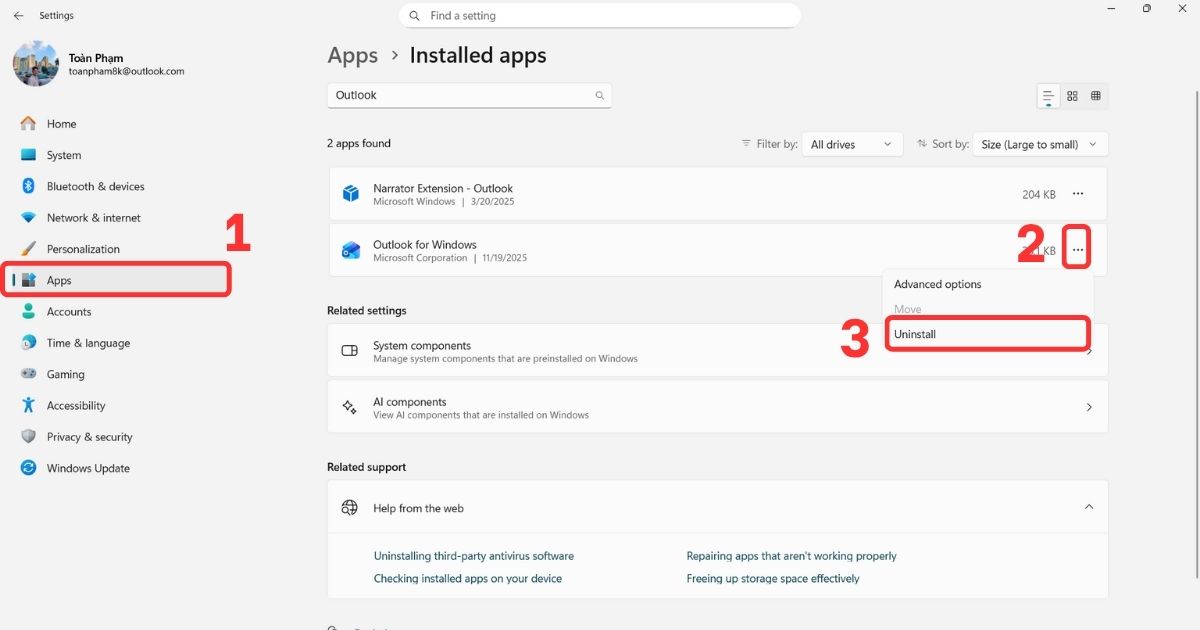Switch to list view layout icon
Image resolution: width=1200 pixels, height=630 pixels.
point(1048,96)
